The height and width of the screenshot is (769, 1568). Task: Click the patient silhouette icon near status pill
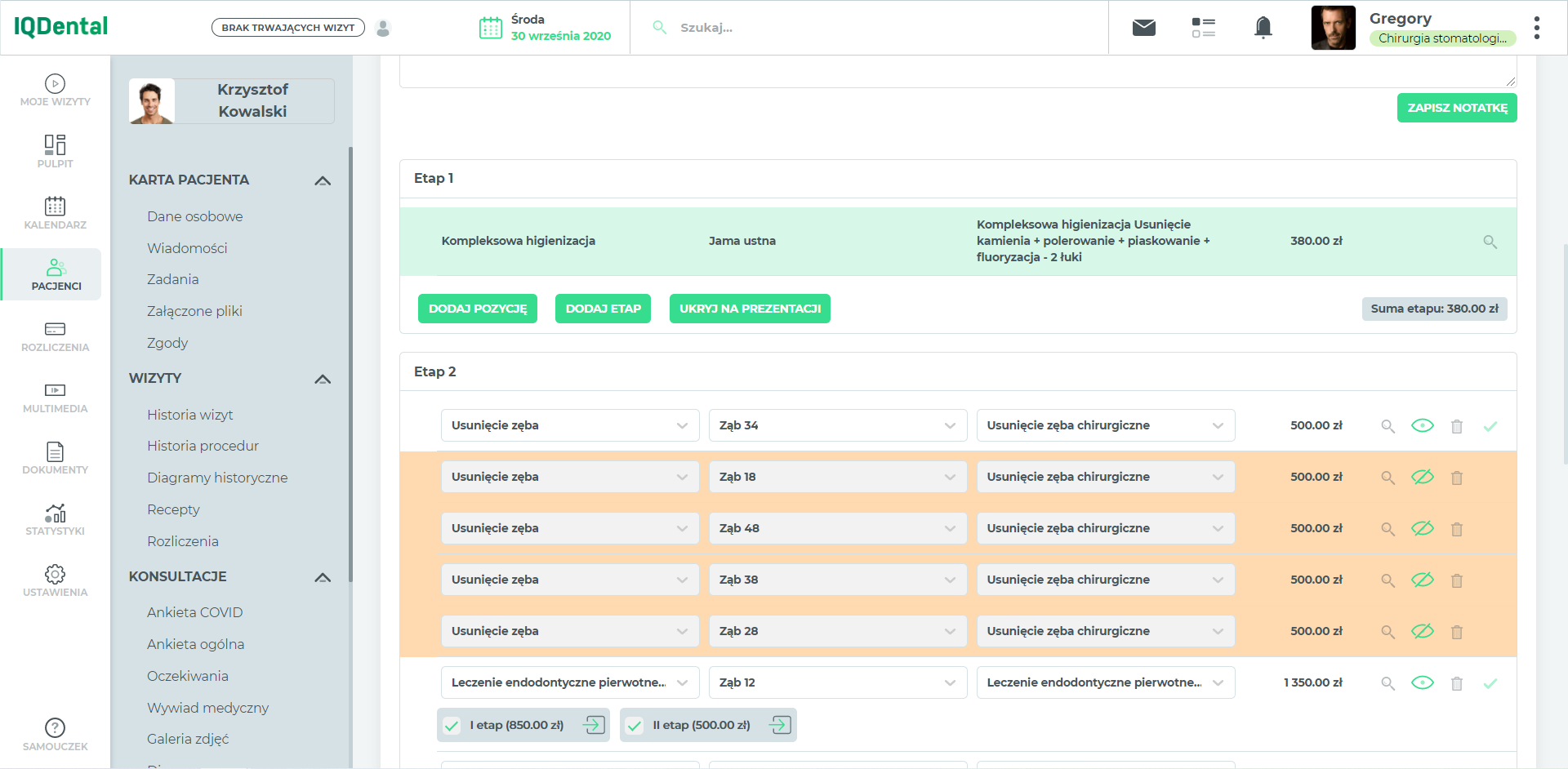(383, 28)
